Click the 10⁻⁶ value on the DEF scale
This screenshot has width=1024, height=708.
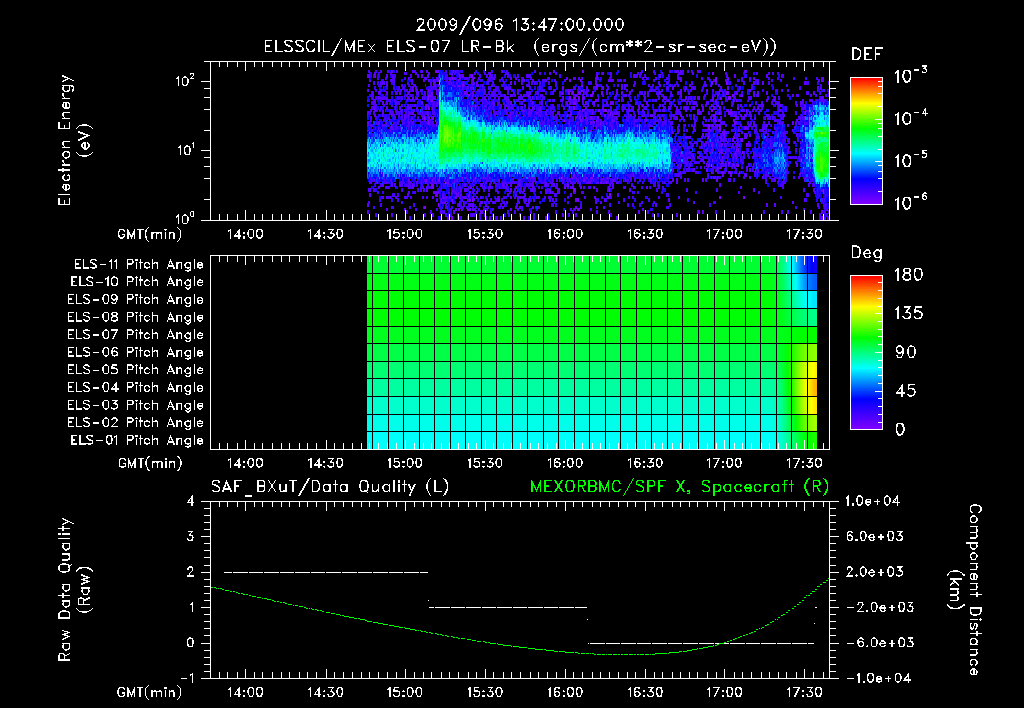click(x=910, y=202)
